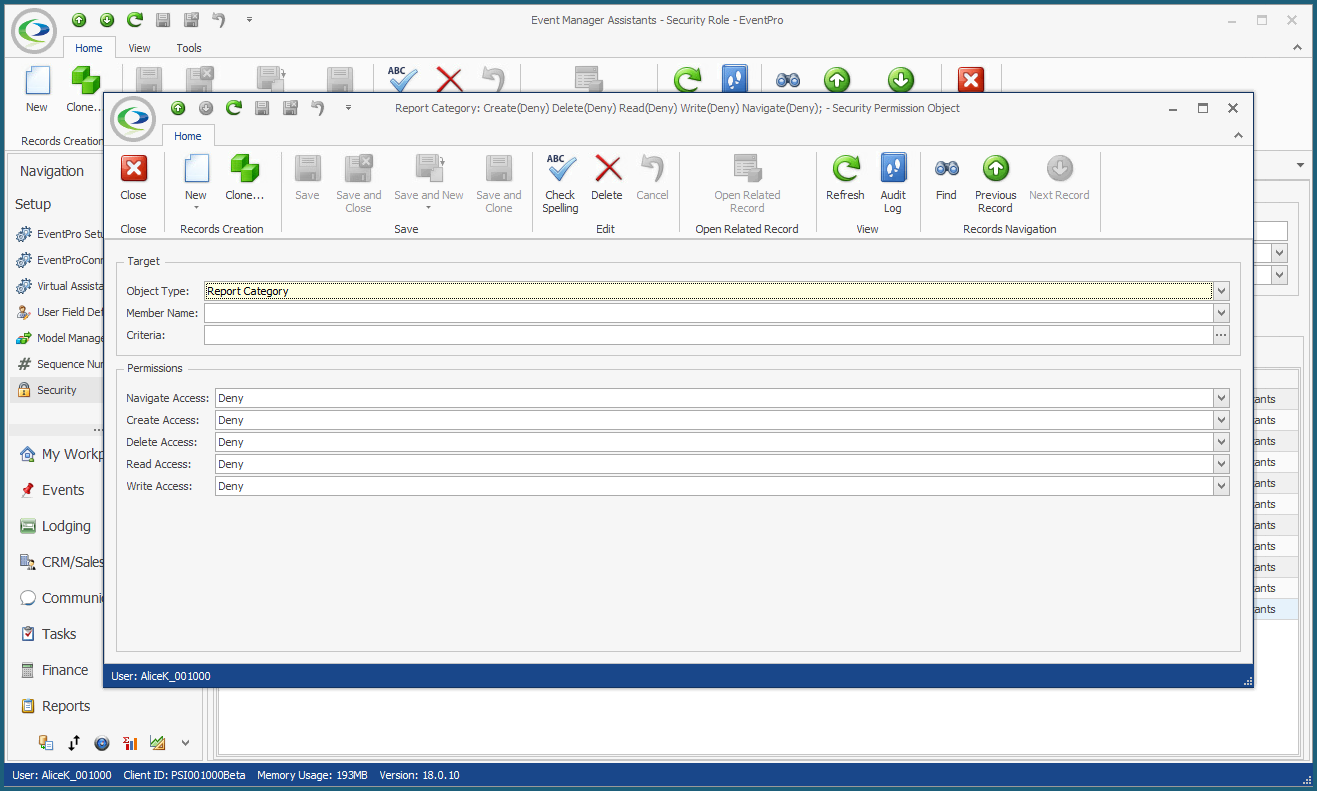Select the Home tab in the main window
Viewport: 1317px width, 791px height.
click(89, 48)
